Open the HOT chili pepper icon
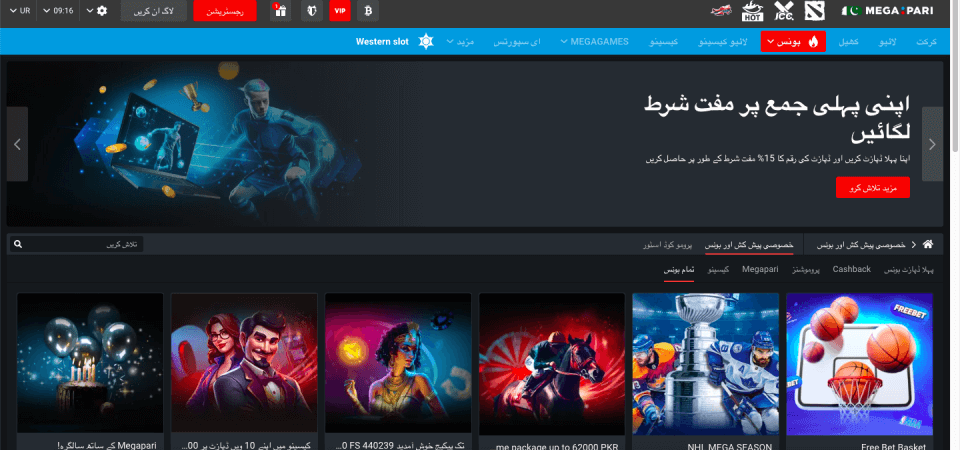This screenshot has height=450, width=960. pos(752,10)
